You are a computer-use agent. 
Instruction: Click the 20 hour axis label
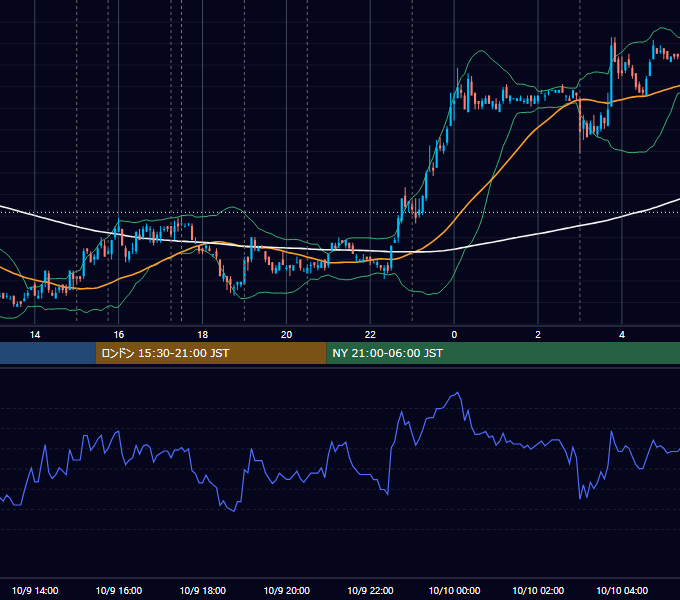tap(286, 335)
